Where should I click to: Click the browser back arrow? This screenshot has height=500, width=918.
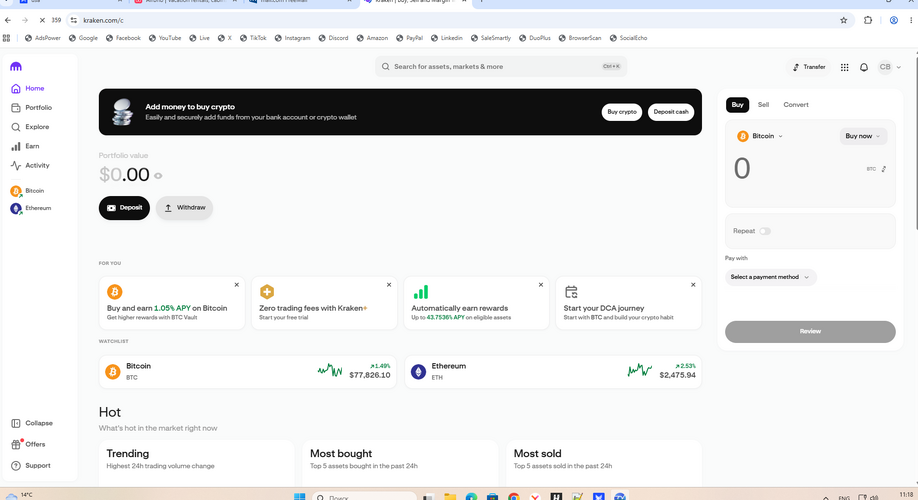click(8, 20)
